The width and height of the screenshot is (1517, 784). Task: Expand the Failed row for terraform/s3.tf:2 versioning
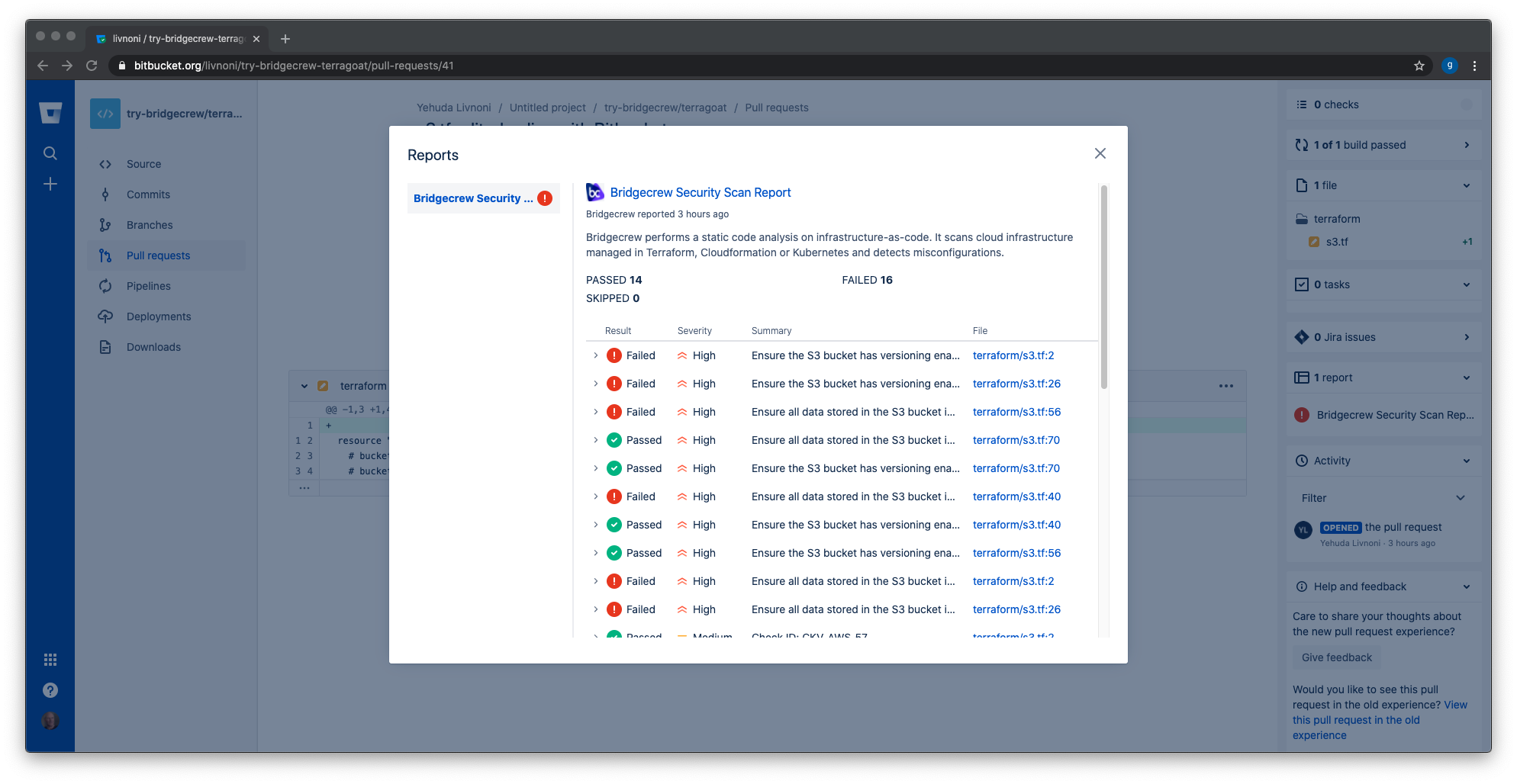(596, 355)
